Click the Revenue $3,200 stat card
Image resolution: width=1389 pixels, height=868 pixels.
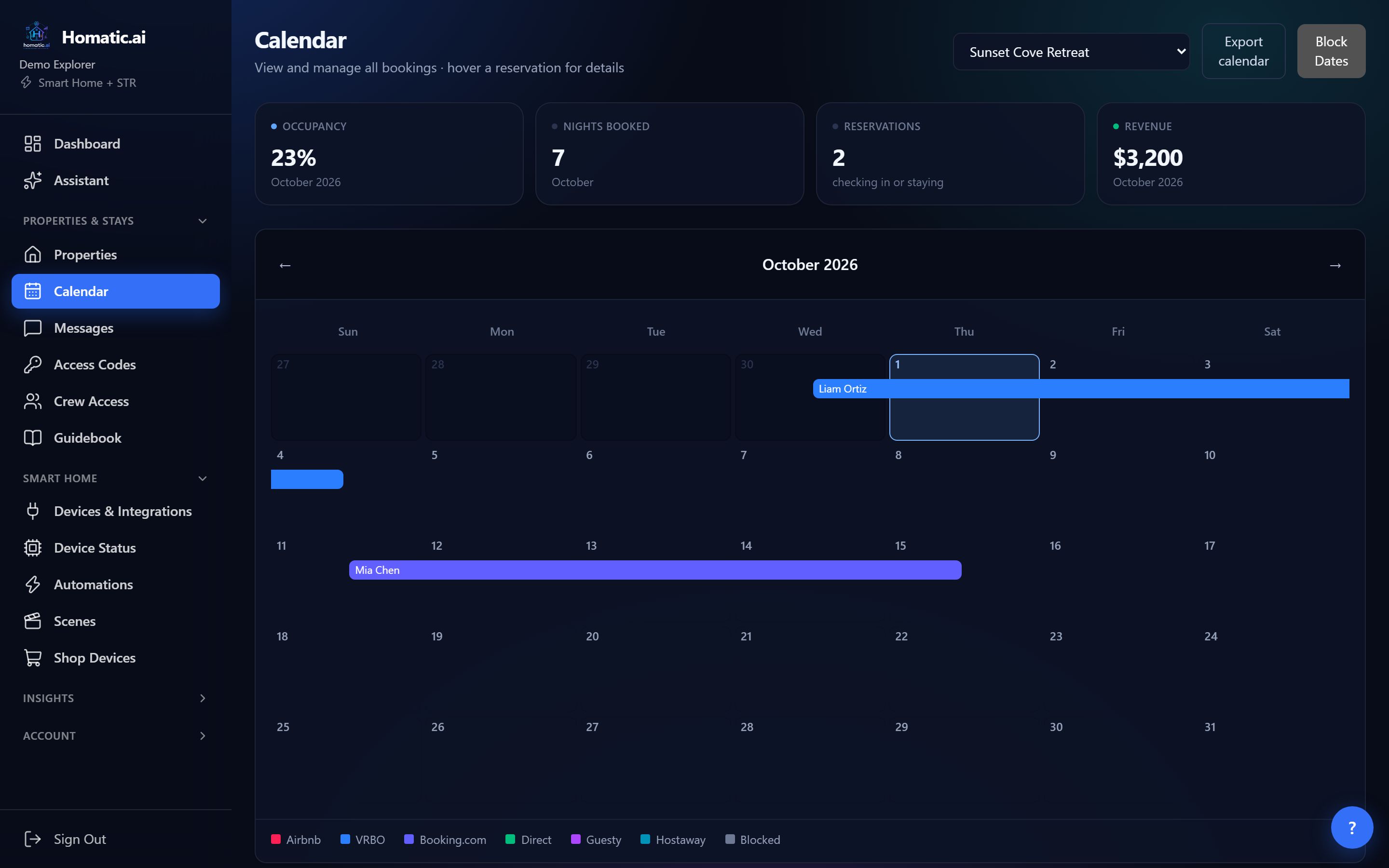click(x=1231, y=154)
